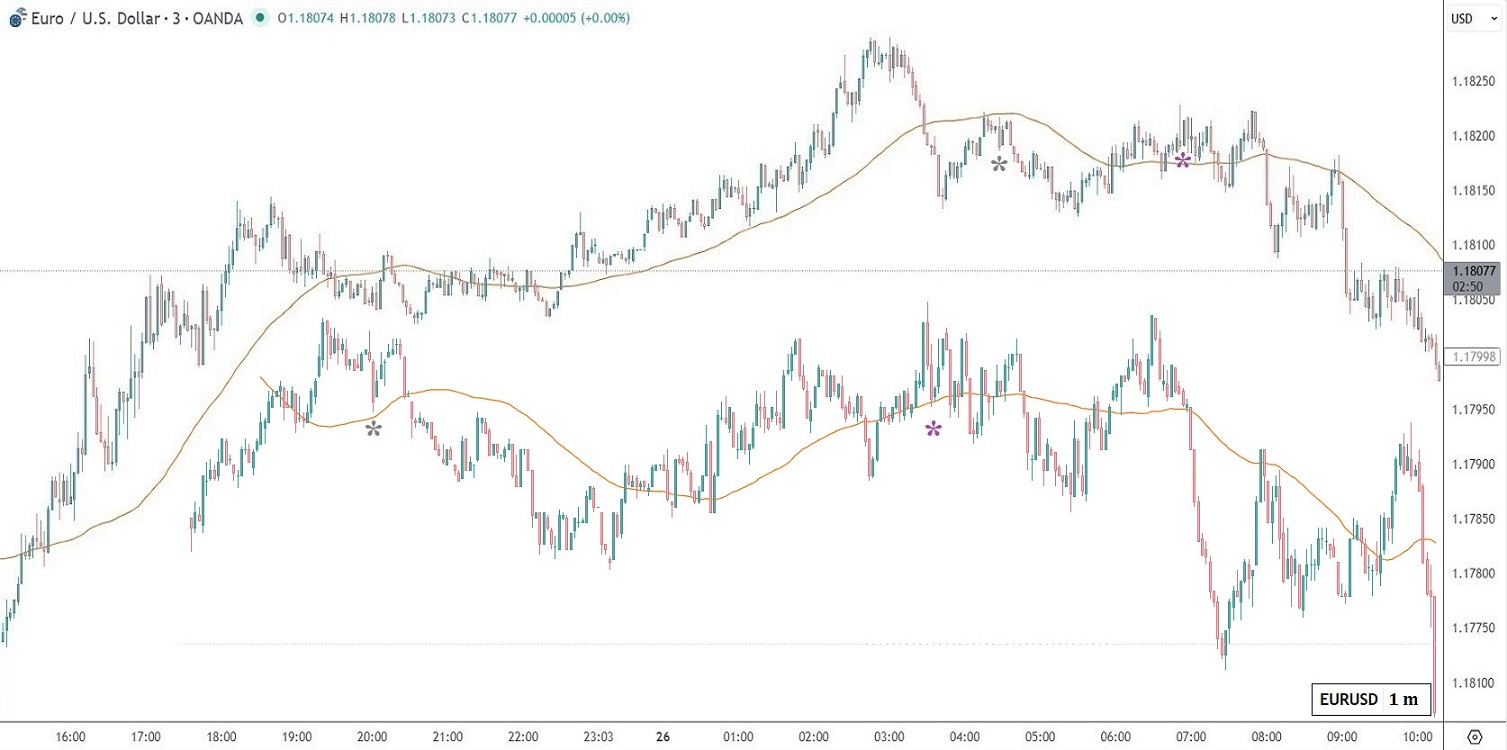Click the 16:00 time axis label
Image resolution: width=1507 pixels, height=750 pixels.
[x=70, y=737]
